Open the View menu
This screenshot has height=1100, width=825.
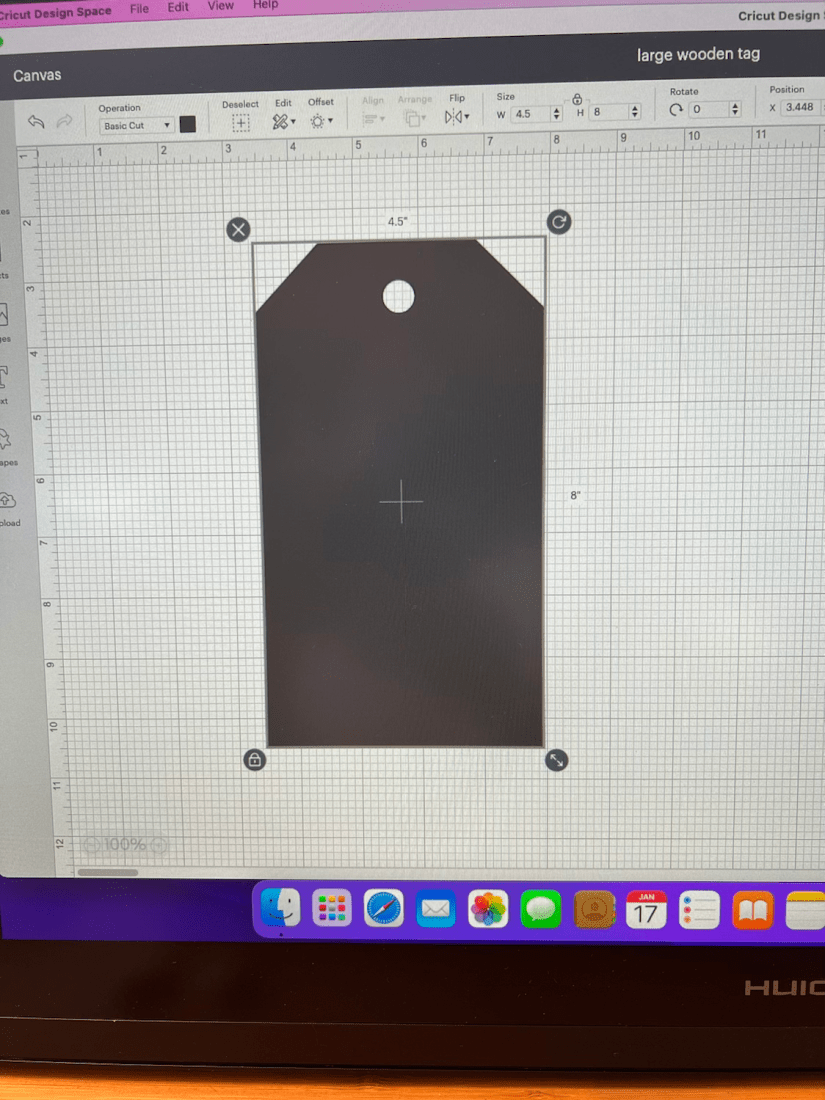220,6
